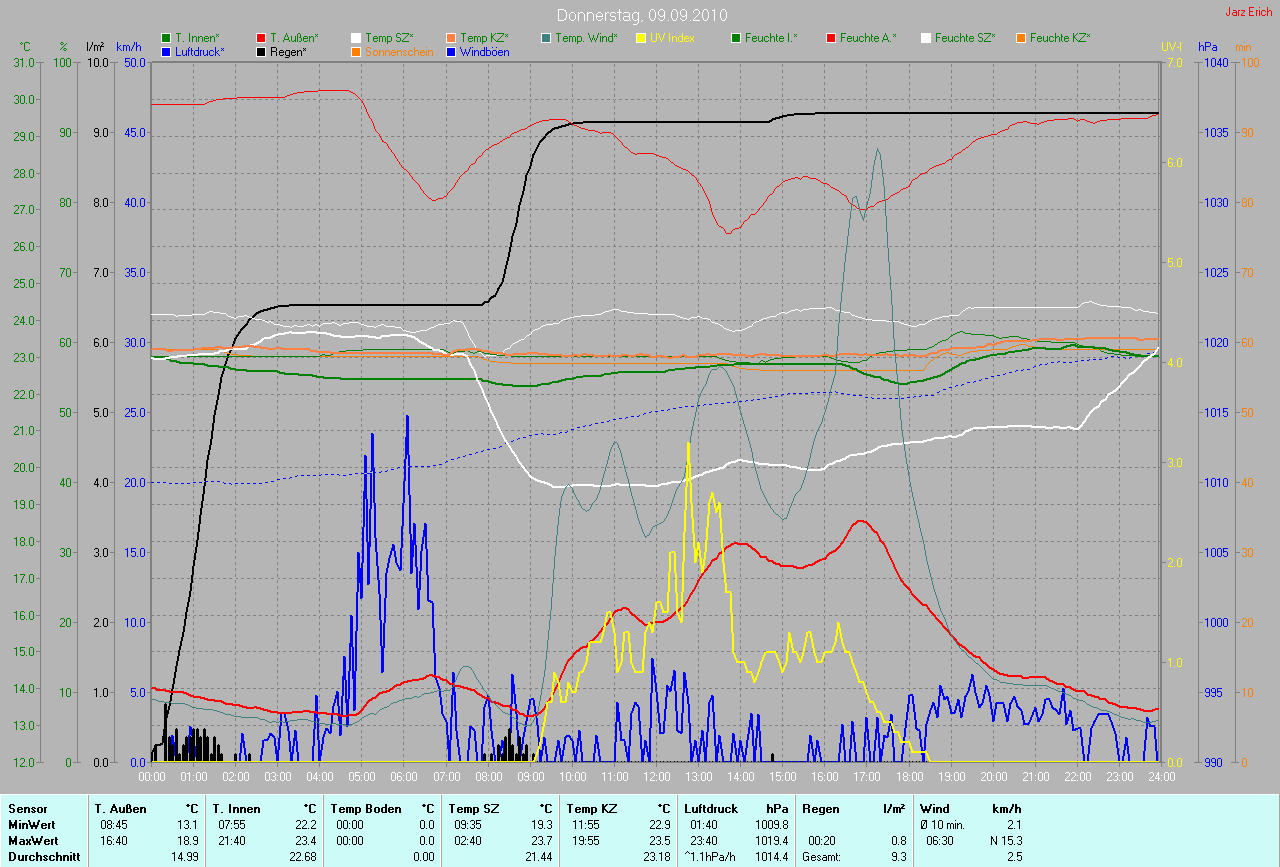Click the black Regen legend square

click(261, 51)
